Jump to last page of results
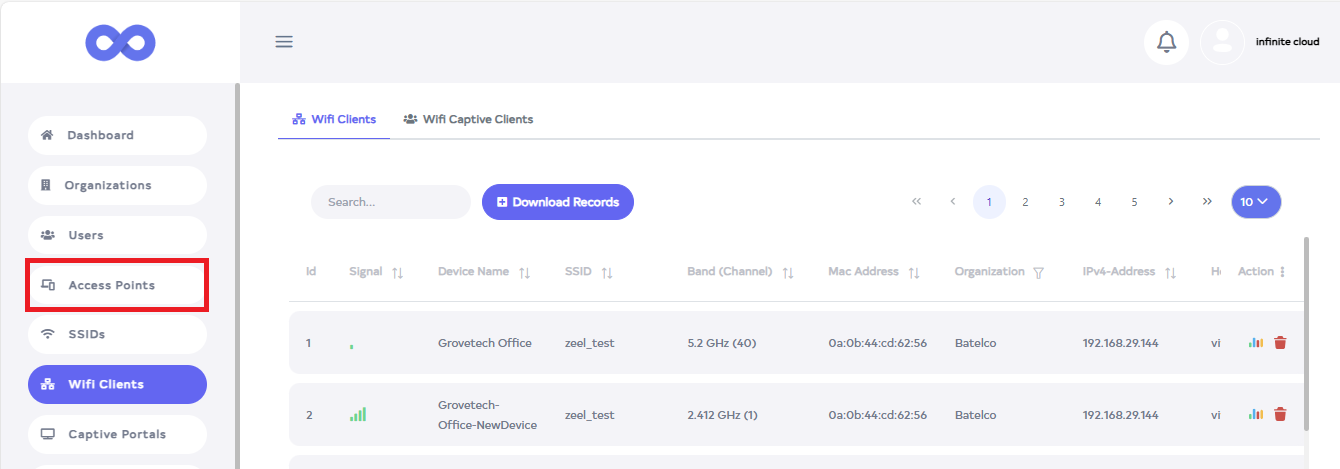This screenshot has width=1340, height=469. click(1207, 201)
